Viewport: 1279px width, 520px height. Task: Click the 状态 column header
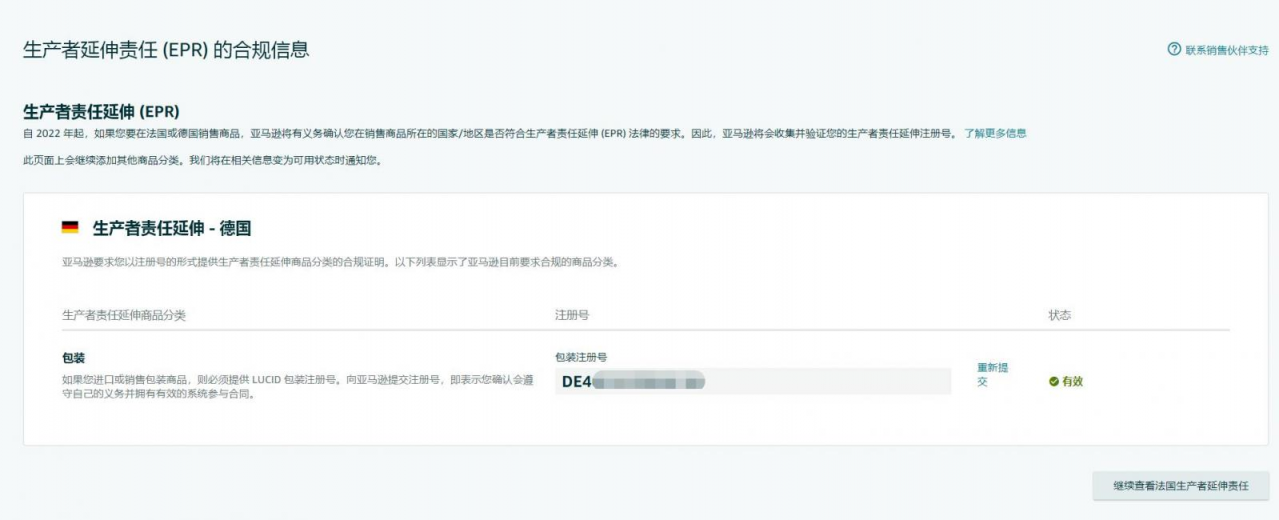[x=1059, y=315]
